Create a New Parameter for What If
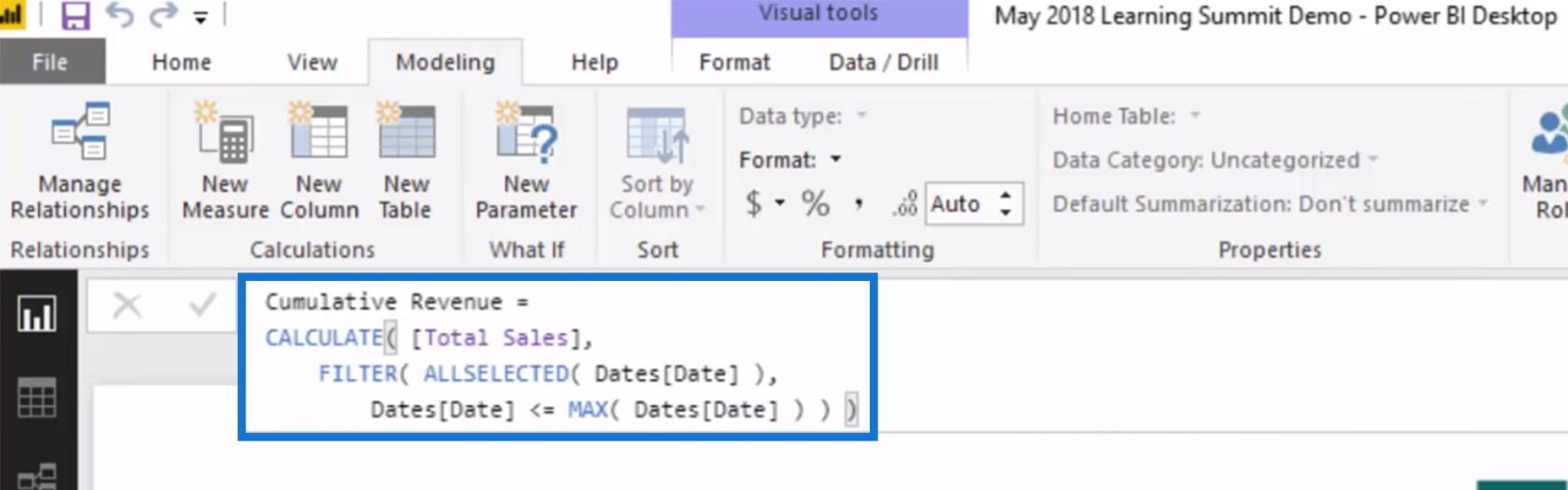This screenshot has height=490, width=1568. [526, 161]
